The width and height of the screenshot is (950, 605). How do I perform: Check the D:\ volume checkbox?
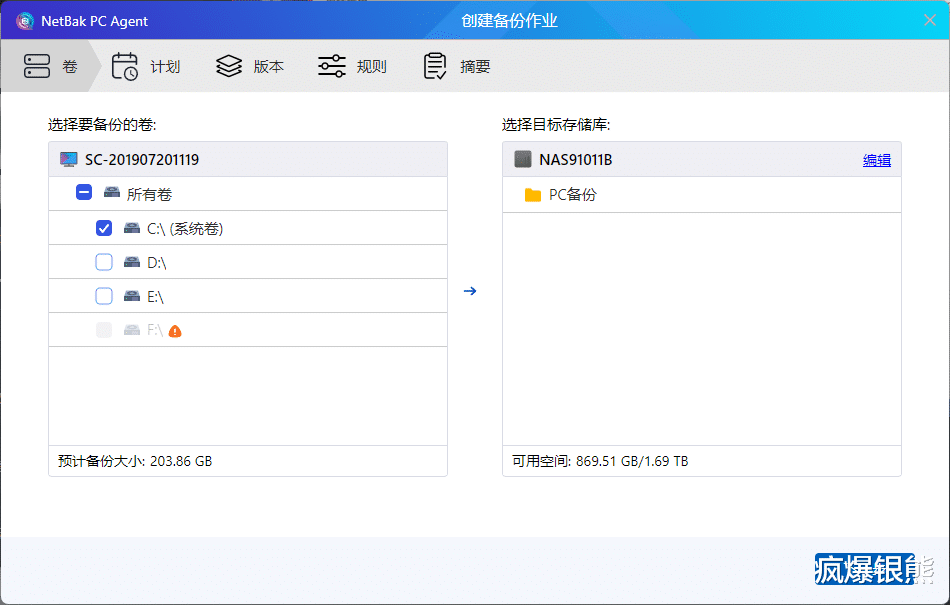click(x=104, y=262)
